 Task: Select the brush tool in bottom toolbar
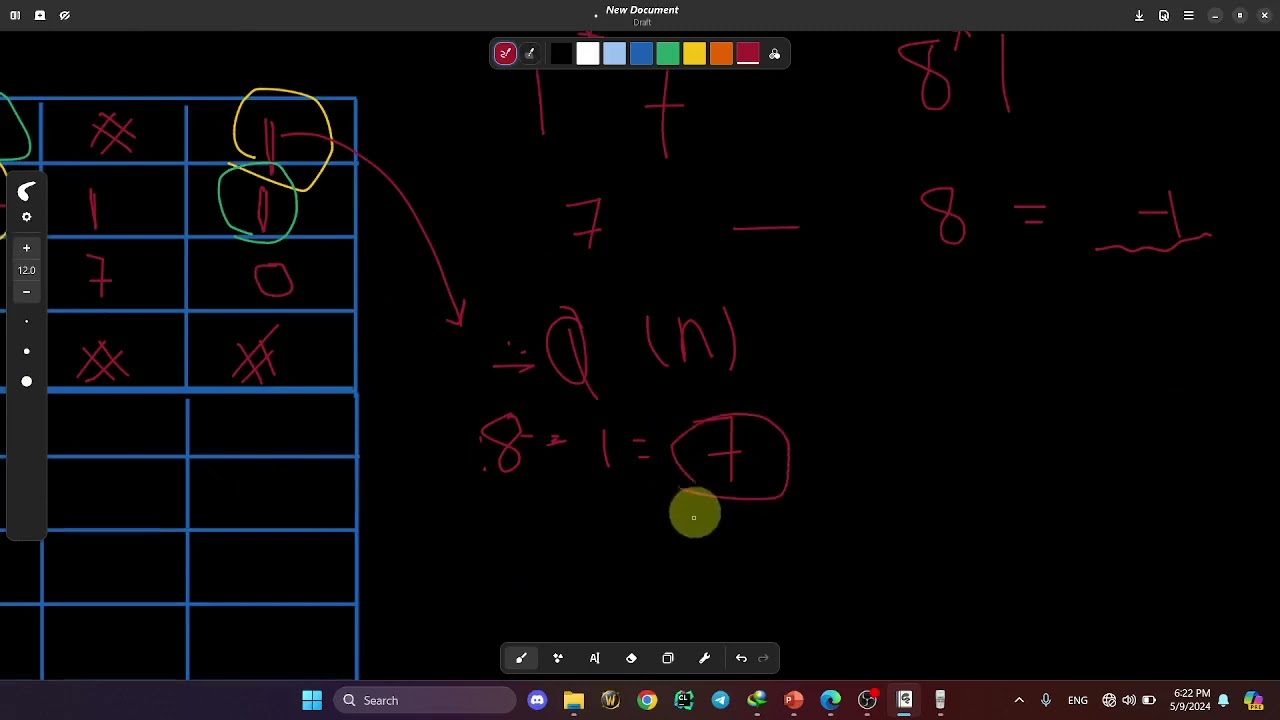521,658
